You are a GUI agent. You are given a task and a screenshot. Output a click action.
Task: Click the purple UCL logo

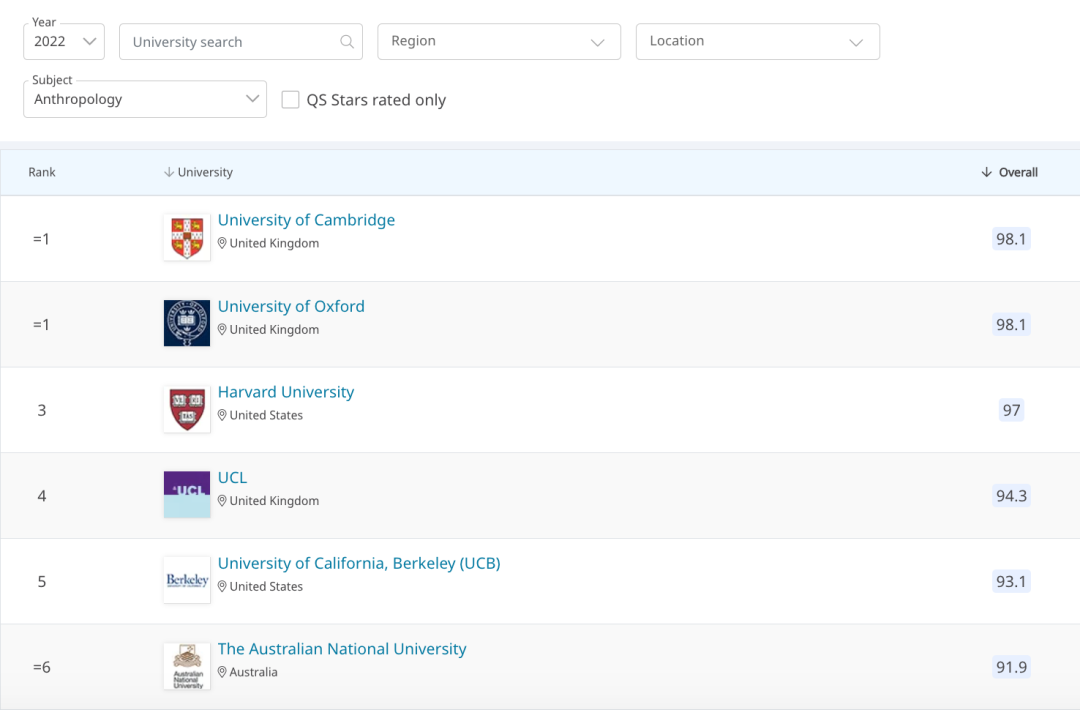pos(187,494)
